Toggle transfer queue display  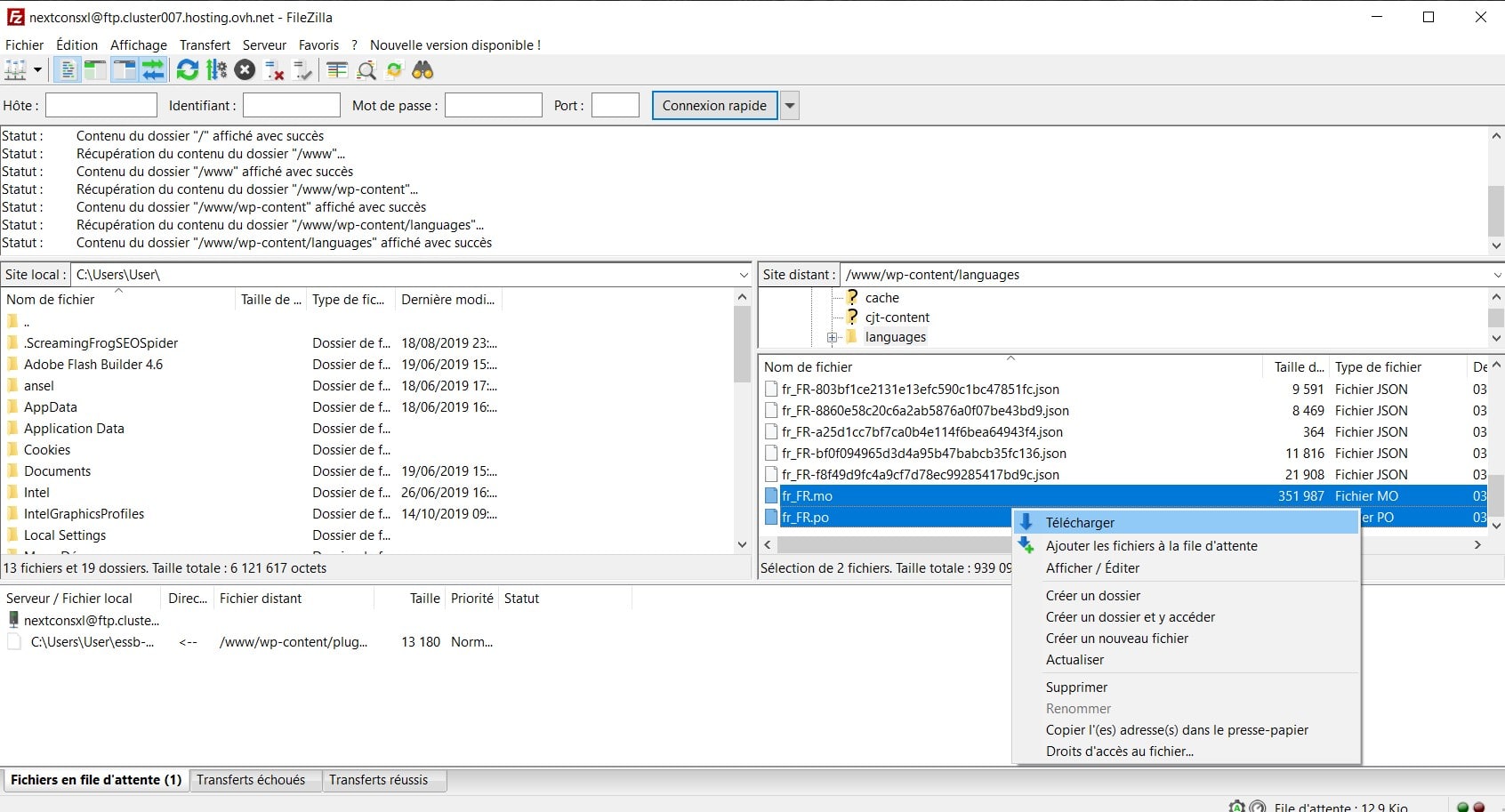153,70
